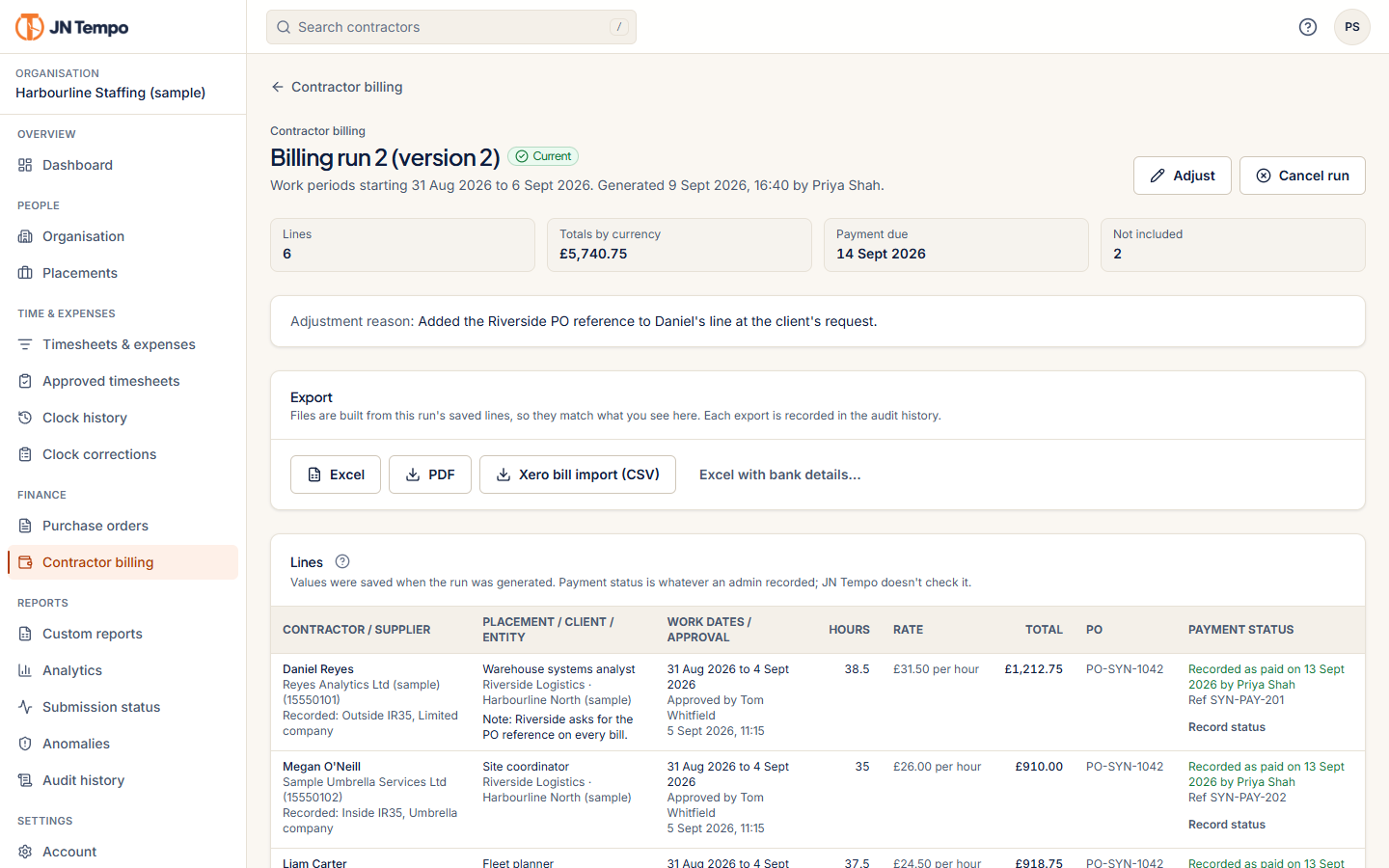1389x868 pixels.
Task: Click the Payment due 14 Sept 2026 card
Action: 956,245
